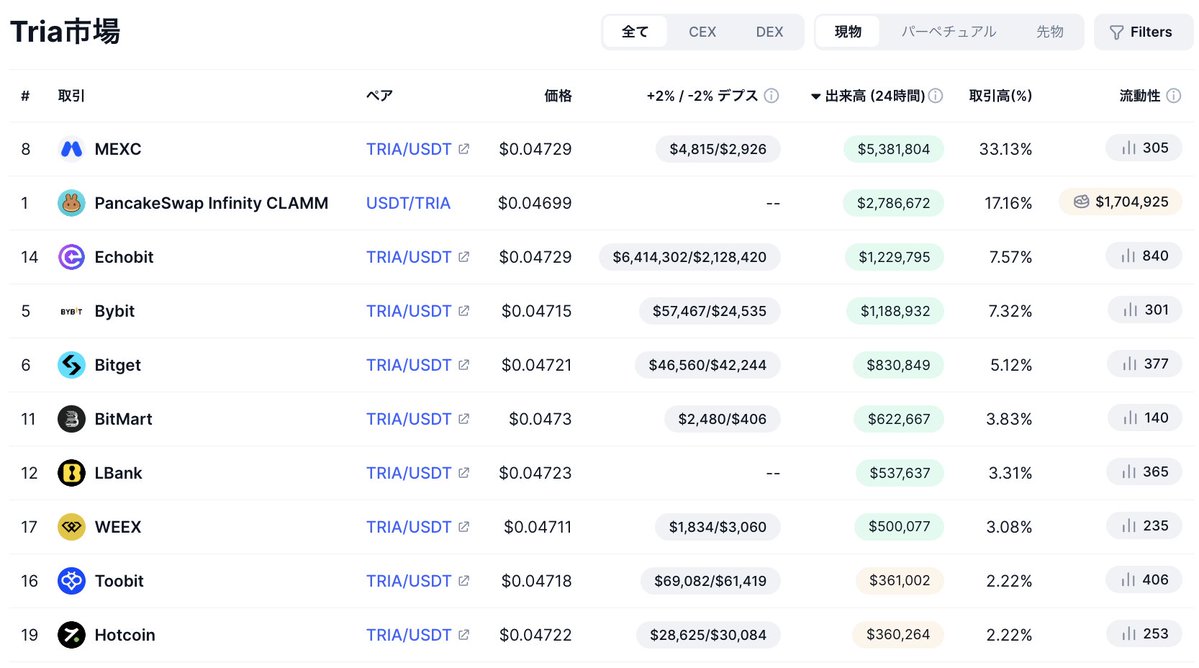Sort table by 価格 header
The width and height of the screenshot is (1199, 668).
point(557,96)
